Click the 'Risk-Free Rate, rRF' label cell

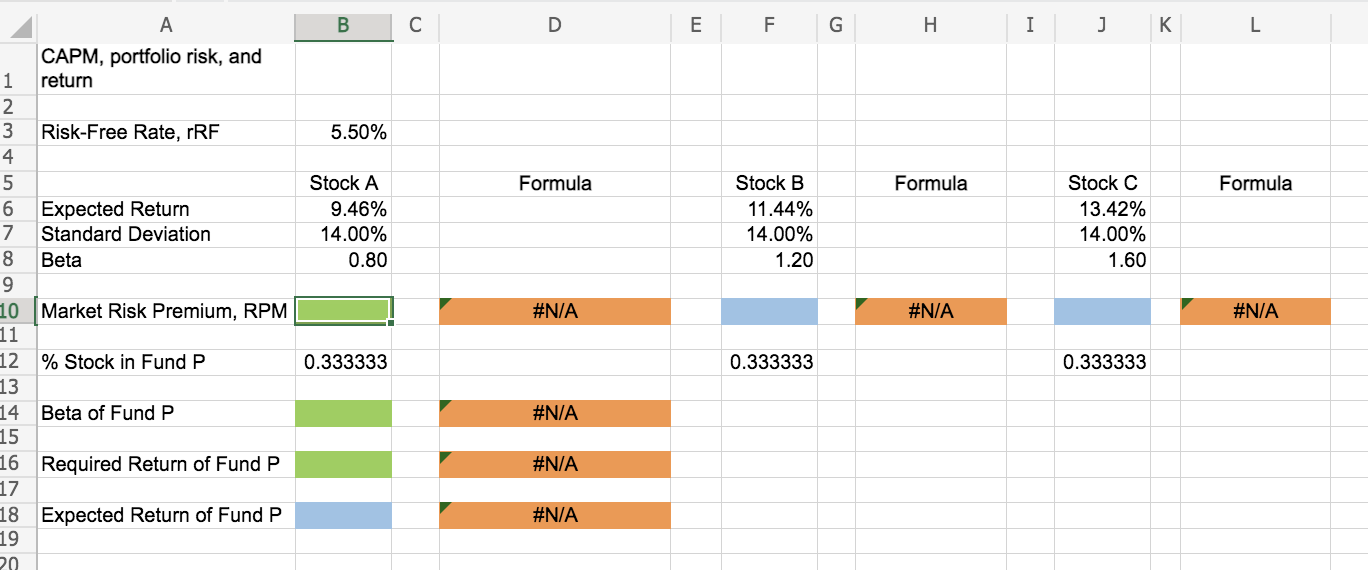[166, 132]
